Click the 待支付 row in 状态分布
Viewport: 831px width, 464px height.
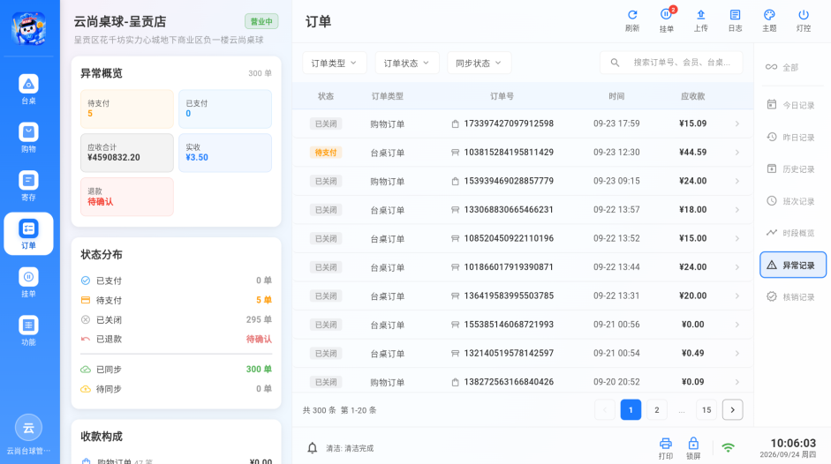[x=176, y=300]
